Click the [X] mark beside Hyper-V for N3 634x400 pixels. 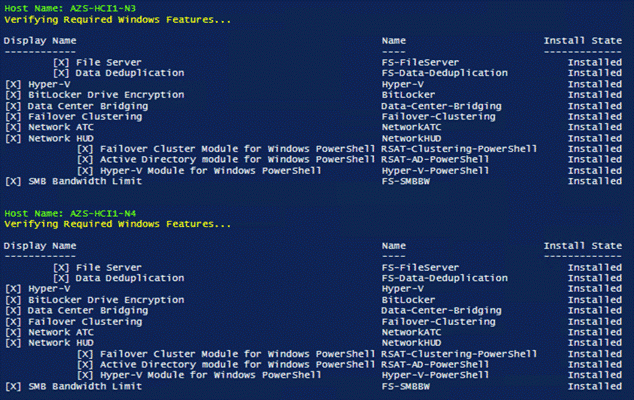pyautogui.click(x=13, y=84)
